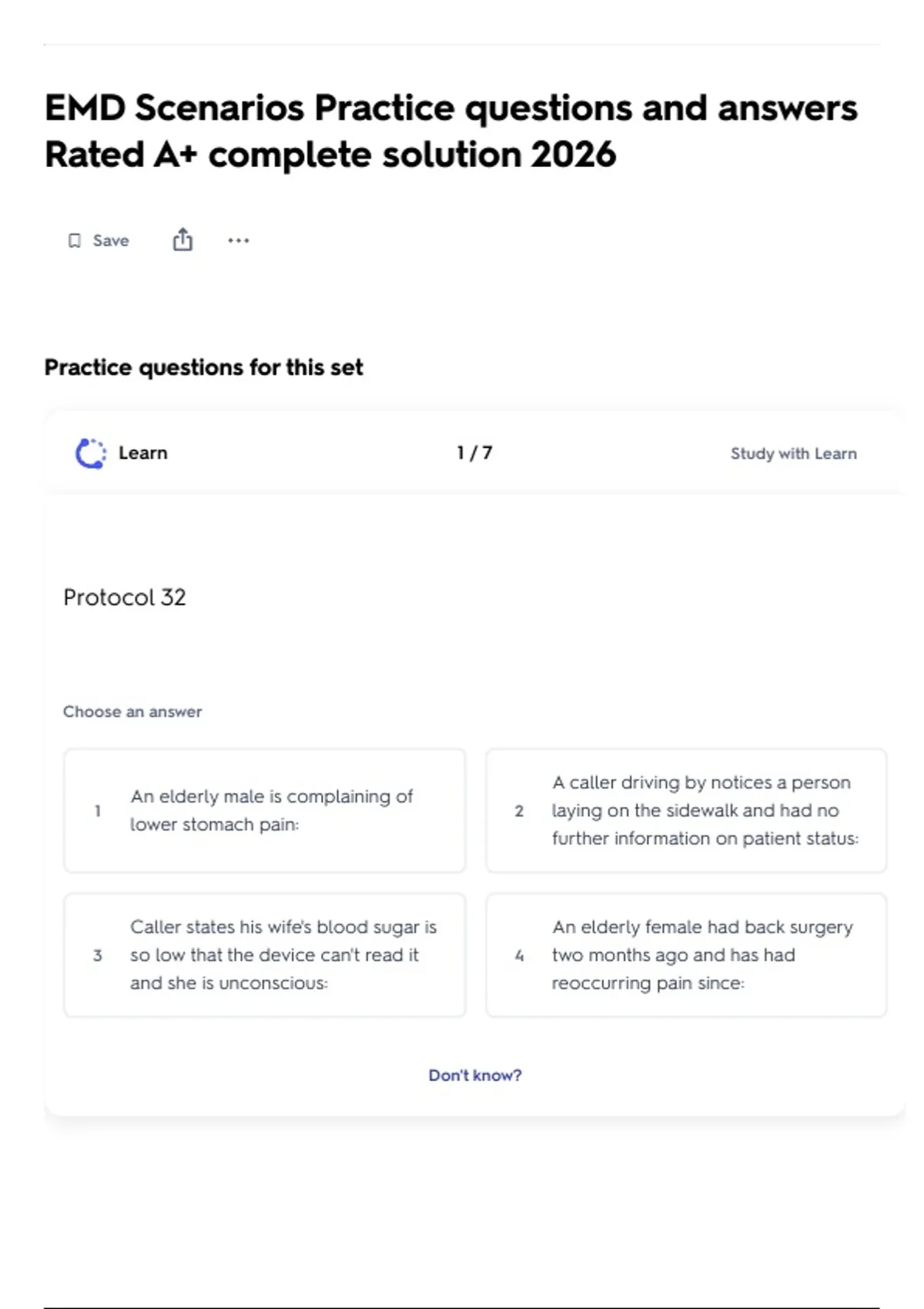Click the Choose an answer prompt
This screenshot has width=924, height=1309.
click(x=132, y=711)
